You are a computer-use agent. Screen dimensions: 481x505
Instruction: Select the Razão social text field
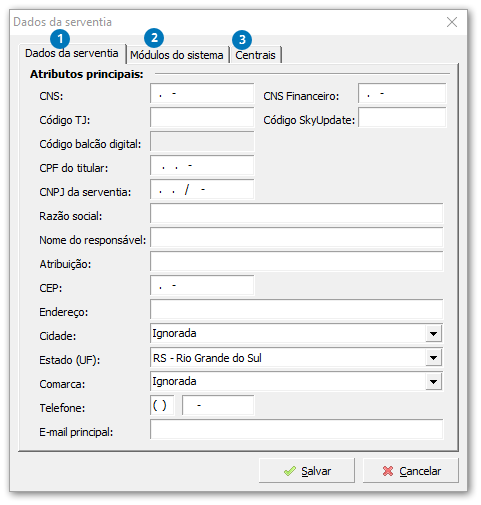pos(297,213)
